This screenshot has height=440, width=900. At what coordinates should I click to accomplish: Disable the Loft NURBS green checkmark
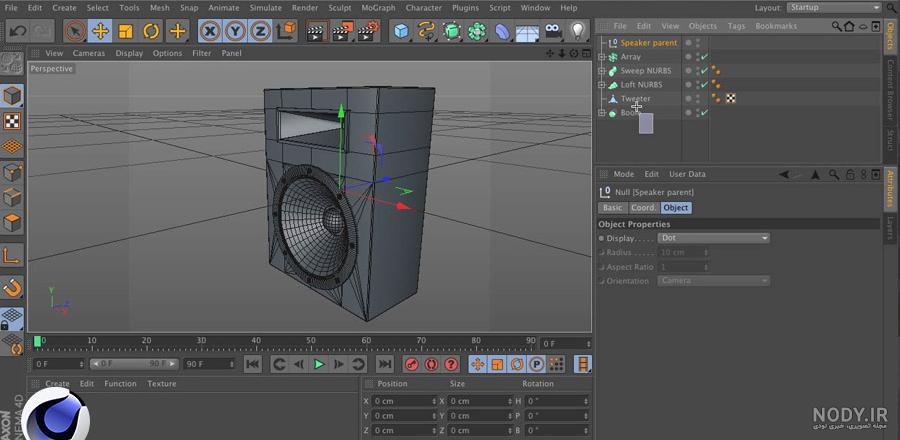click(704, 84)
